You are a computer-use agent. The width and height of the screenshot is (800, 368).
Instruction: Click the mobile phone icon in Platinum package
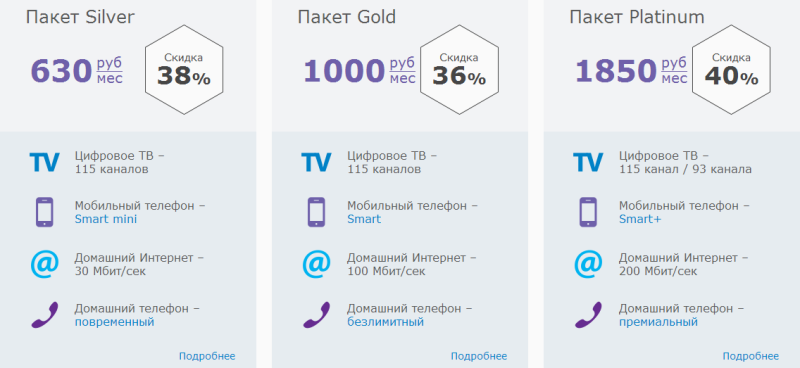pos(588,212)
